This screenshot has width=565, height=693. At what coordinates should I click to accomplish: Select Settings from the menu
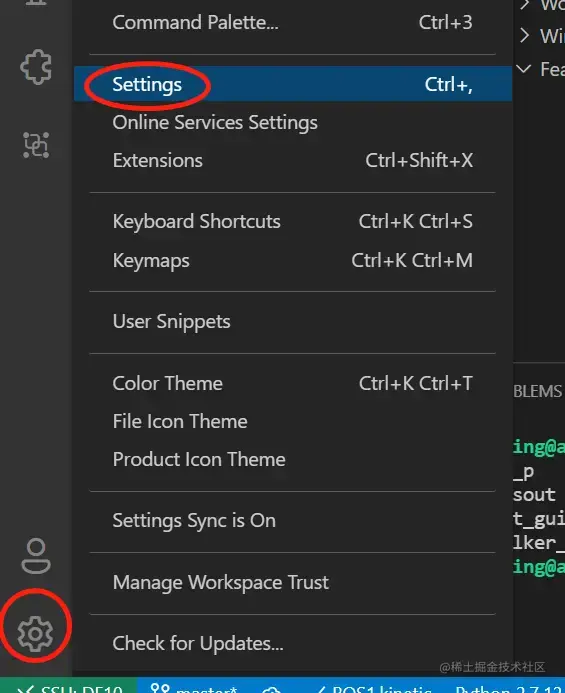[293, 84]
